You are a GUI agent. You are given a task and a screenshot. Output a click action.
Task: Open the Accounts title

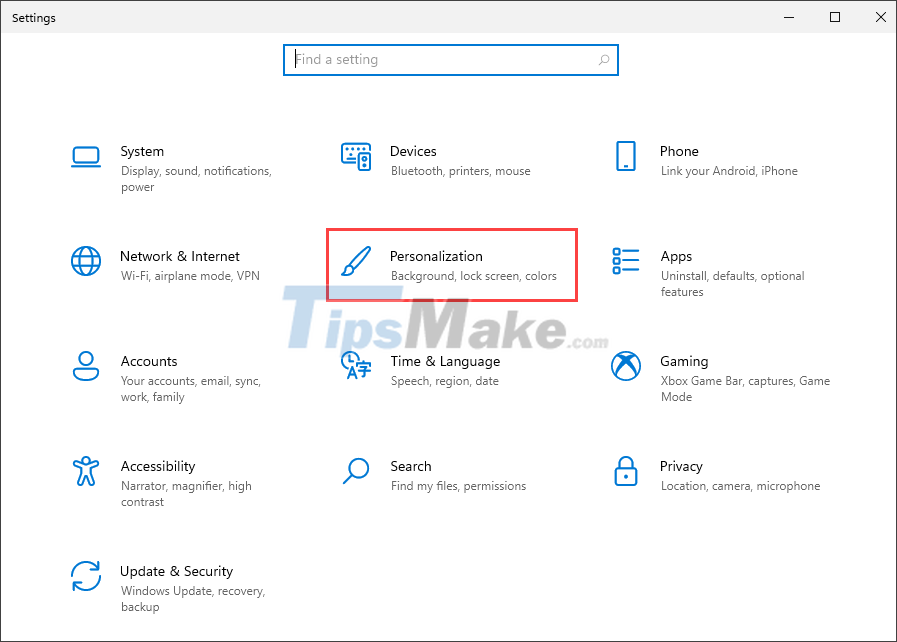click(x=149, y=361)
